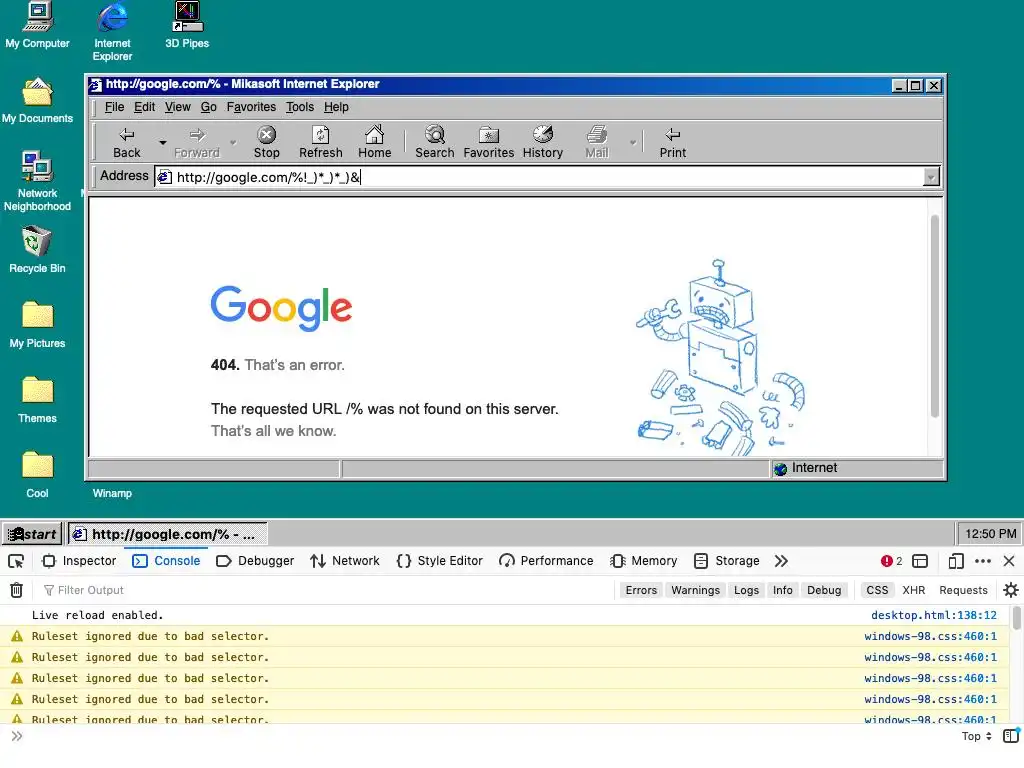Open the Tools menu
Image resolution: width=1024 pixels, height=768 pixels.
click(300, 107)
